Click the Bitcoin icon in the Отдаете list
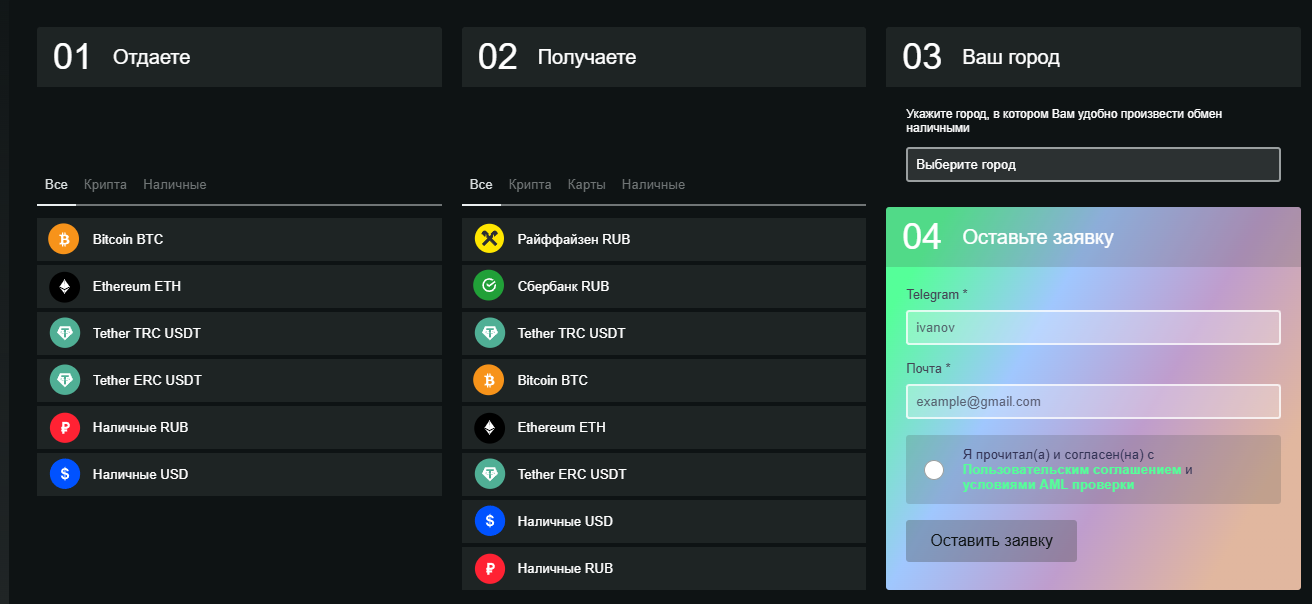This screenshot has height=604, width=1312. click(64, 240)
